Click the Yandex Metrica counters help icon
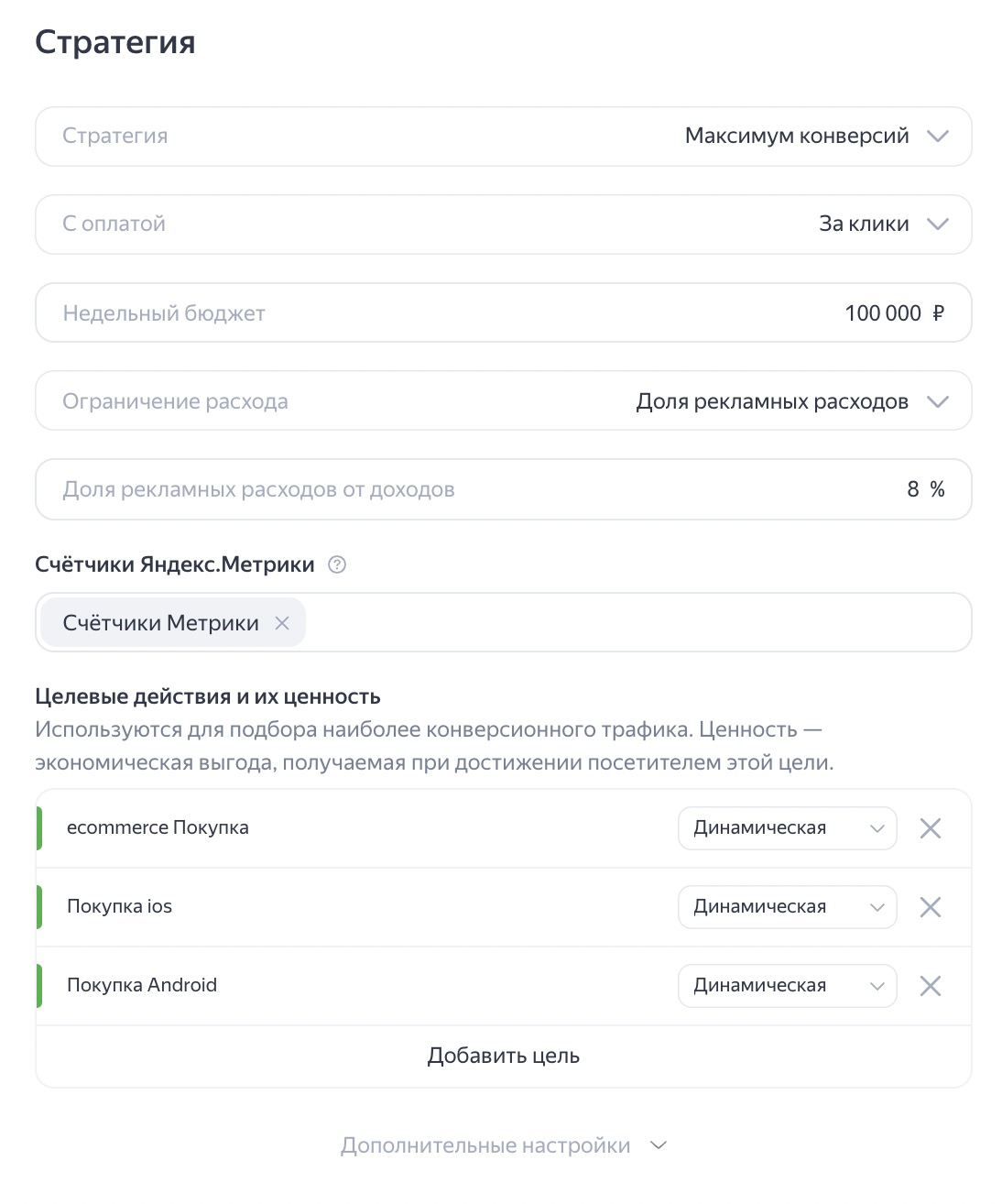Viewport: 1002px width, 1204px height. pos(337,565)
